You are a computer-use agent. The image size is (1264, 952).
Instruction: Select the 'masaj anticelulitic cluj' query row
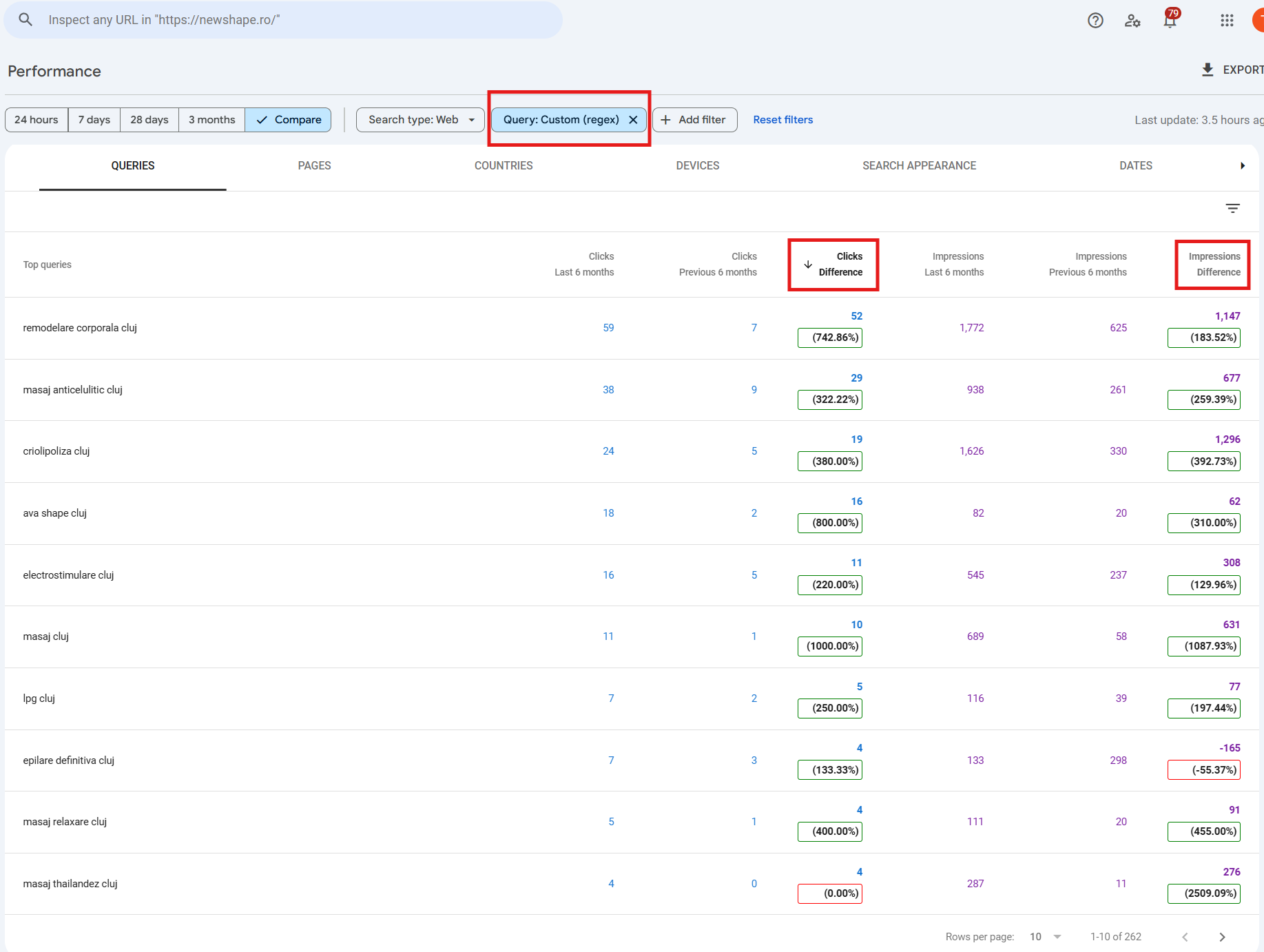click(632, 390)
